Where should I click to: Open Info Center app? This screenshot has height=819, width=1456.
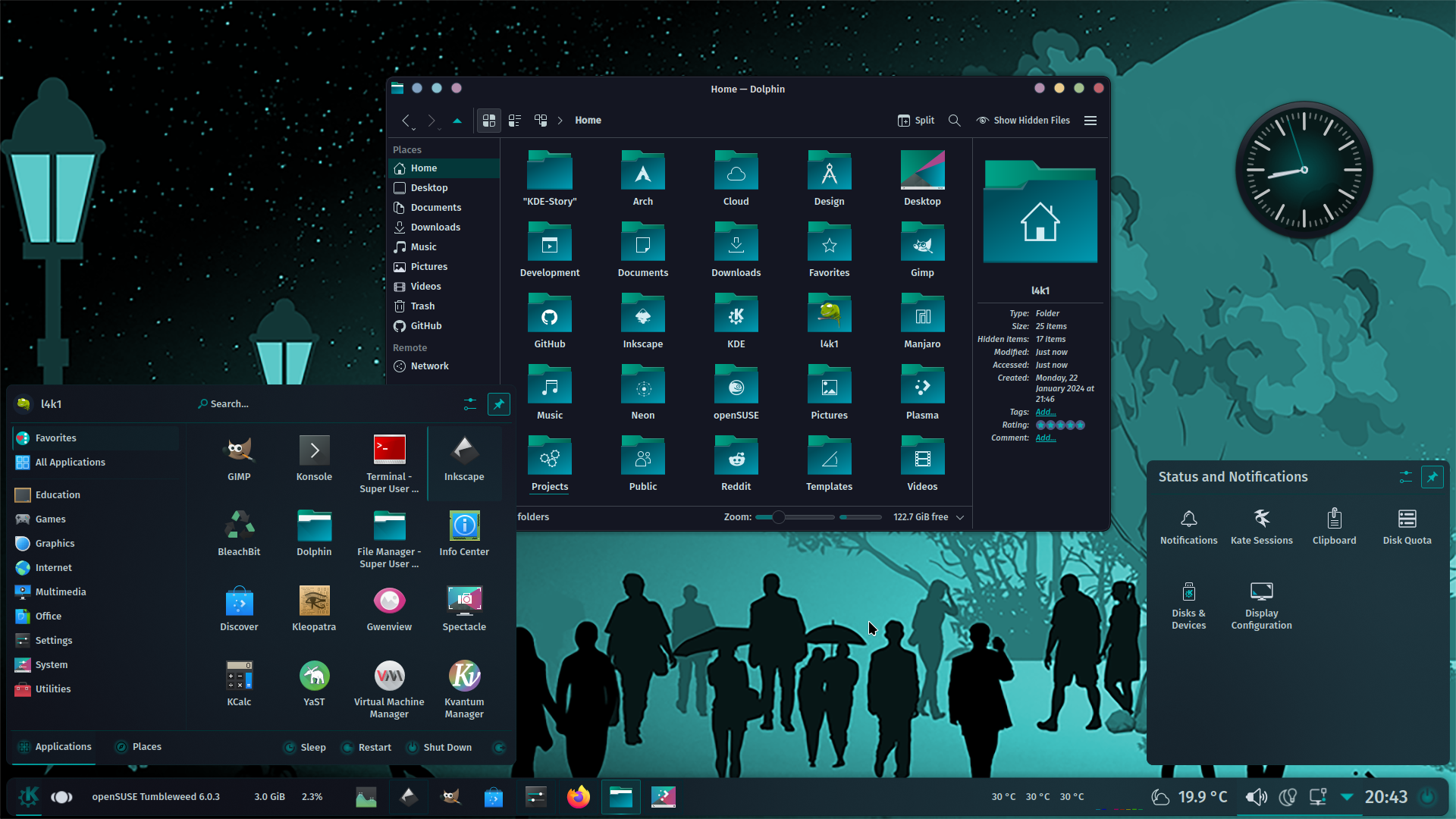coord(464,534)
